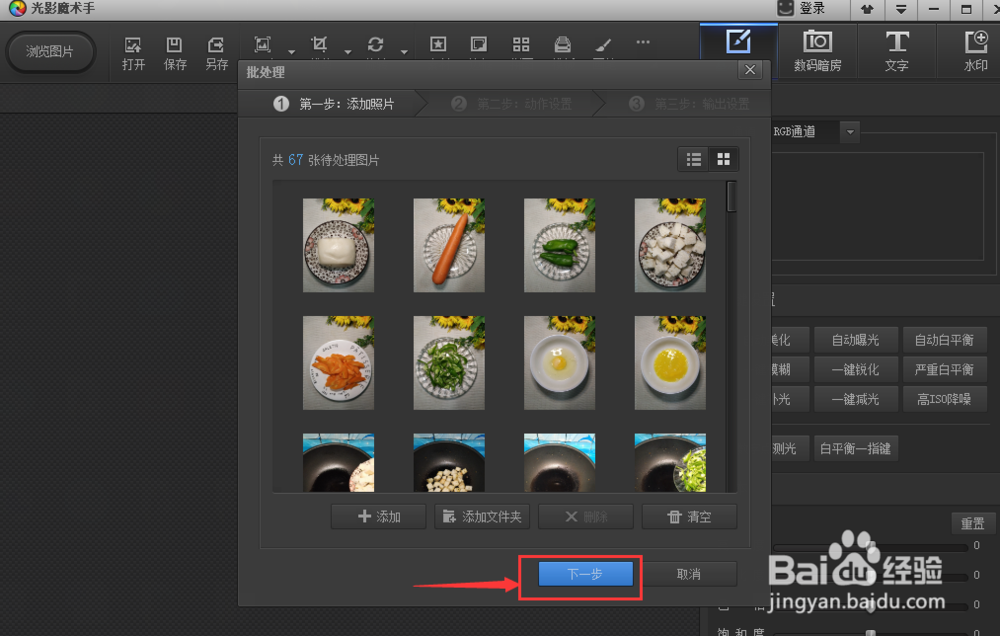
Task: Click the 另存 save-as icon
Action: 216,45
